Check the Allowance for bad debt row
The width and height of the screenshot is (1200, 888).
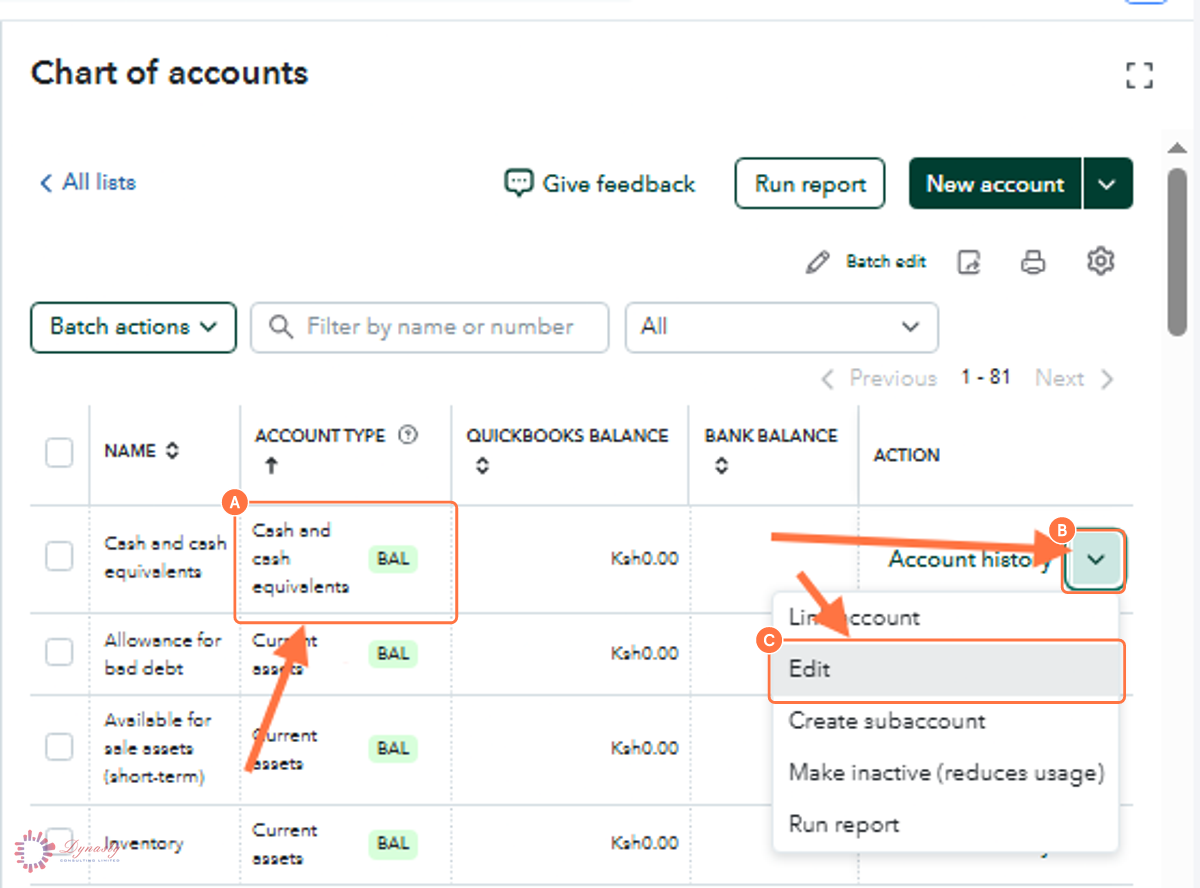click(x=59, y=652)
